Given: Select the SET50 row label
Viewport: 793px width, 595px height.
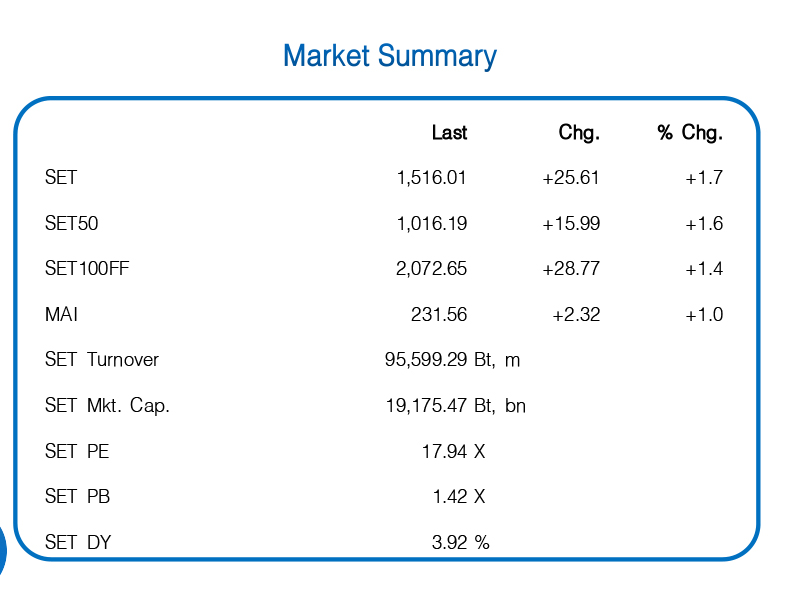Looking at the screenshot, I should coord(72,224).
